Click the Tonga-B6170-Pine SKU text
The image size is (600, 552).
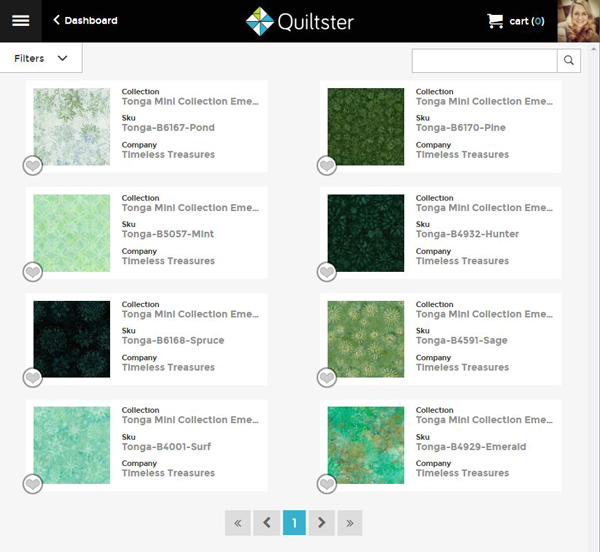[x=461, y=128]
